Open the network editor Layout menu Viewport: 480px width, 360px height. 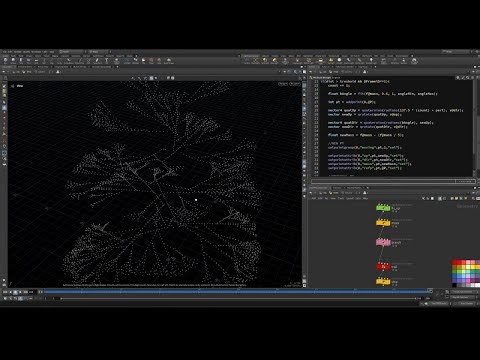click(x=350, y=198)
